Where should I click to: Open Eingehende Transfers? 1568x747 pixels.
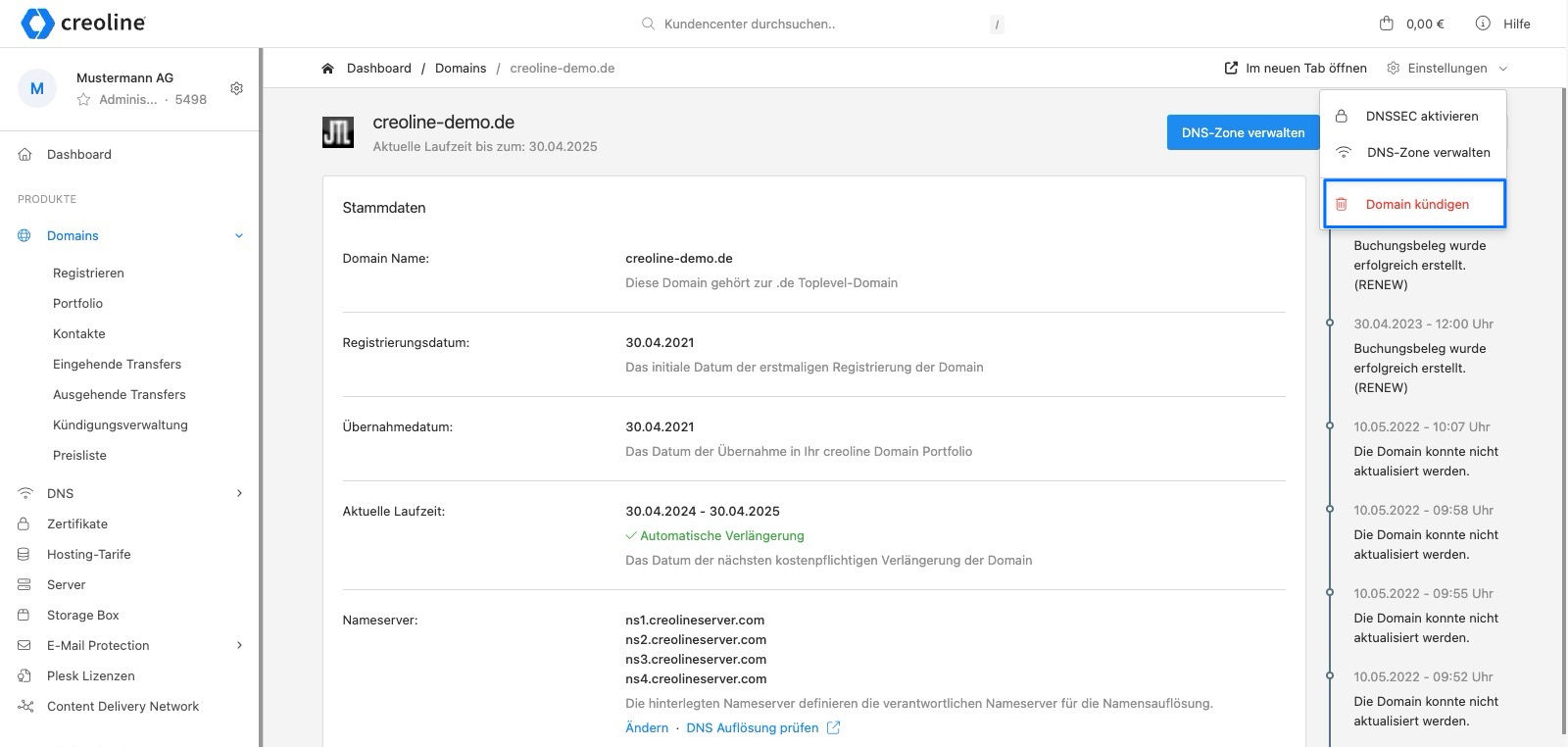click(117, 364)
